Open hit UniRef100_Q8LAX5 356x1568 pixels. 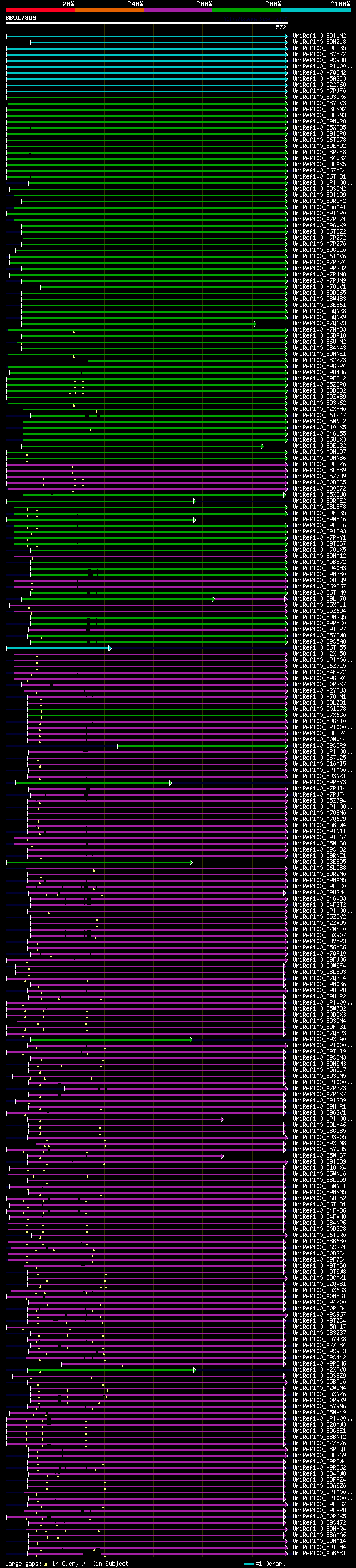(319, 164)
